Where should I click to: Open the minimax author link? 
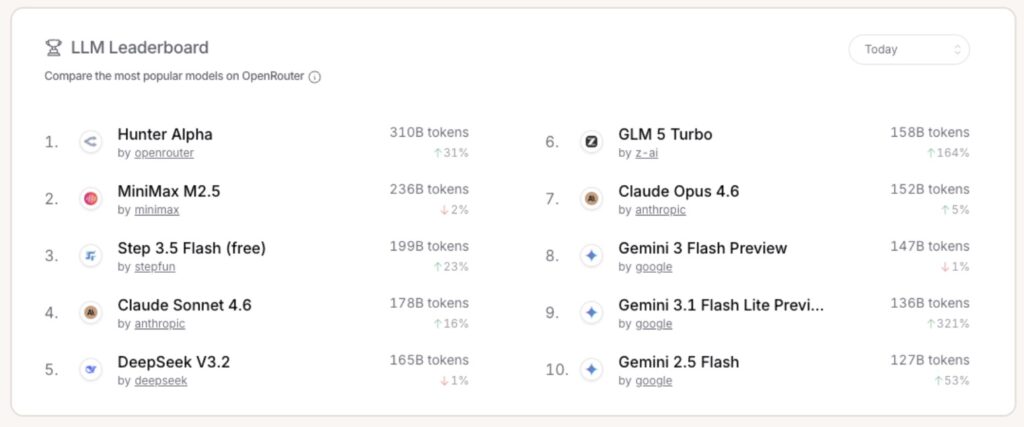point(159,211)
